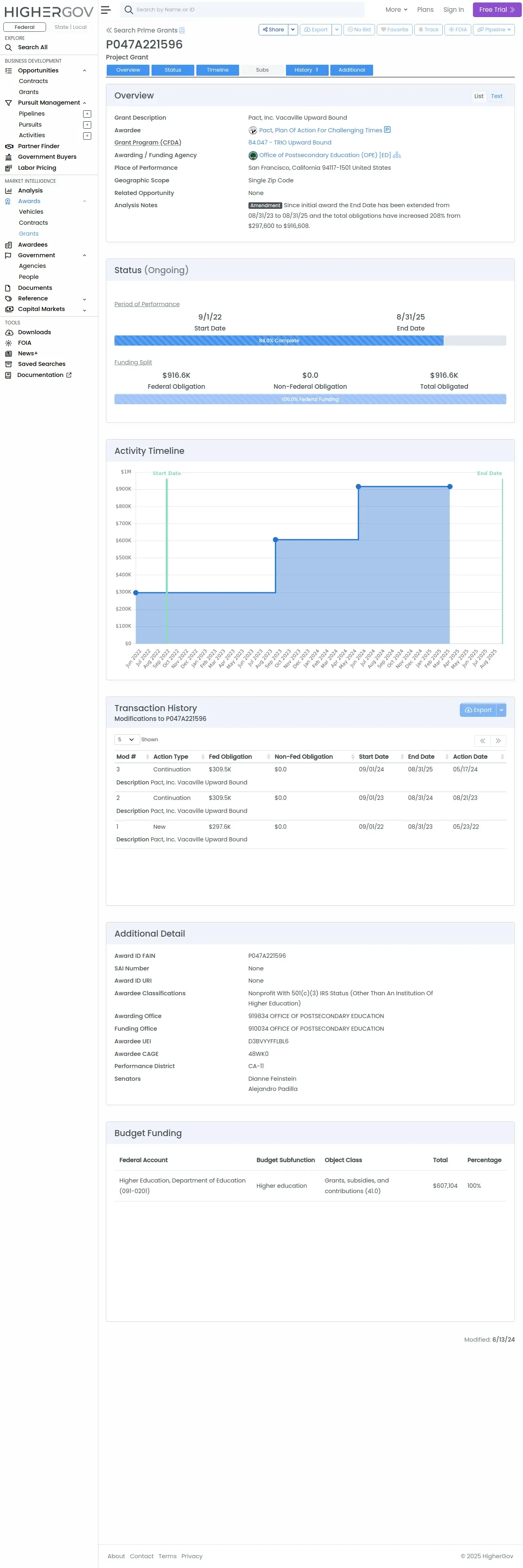Click the Awardees building icon
Screen dimensions: 523x1568
(9, 245)
